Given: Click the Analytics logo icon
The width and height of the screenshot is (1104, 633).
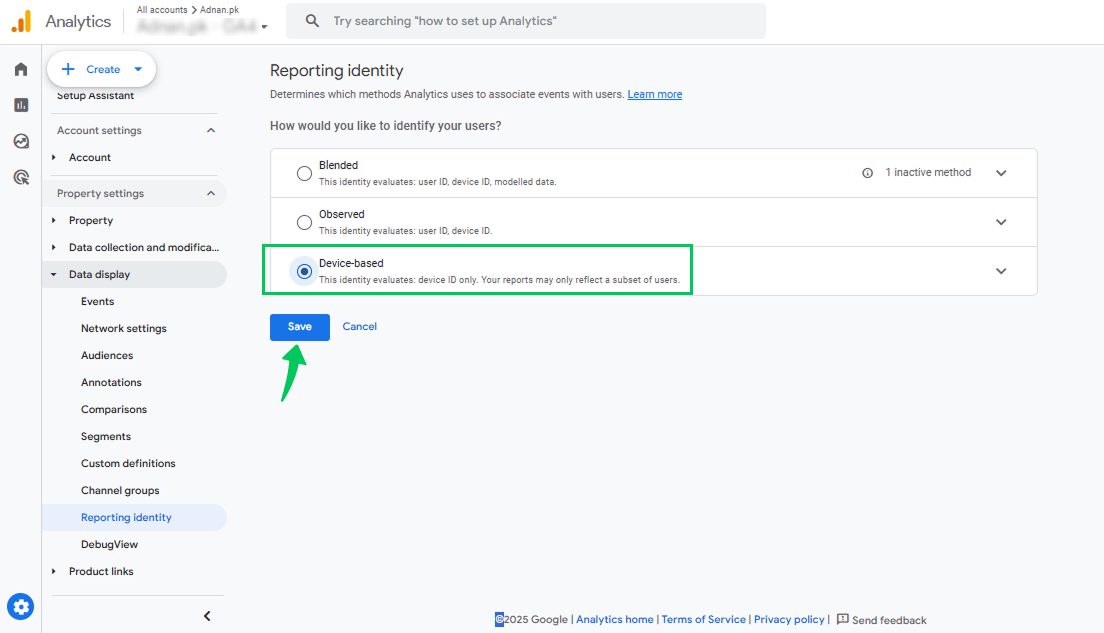Looking at the screenshot, I should pos(21,21).
